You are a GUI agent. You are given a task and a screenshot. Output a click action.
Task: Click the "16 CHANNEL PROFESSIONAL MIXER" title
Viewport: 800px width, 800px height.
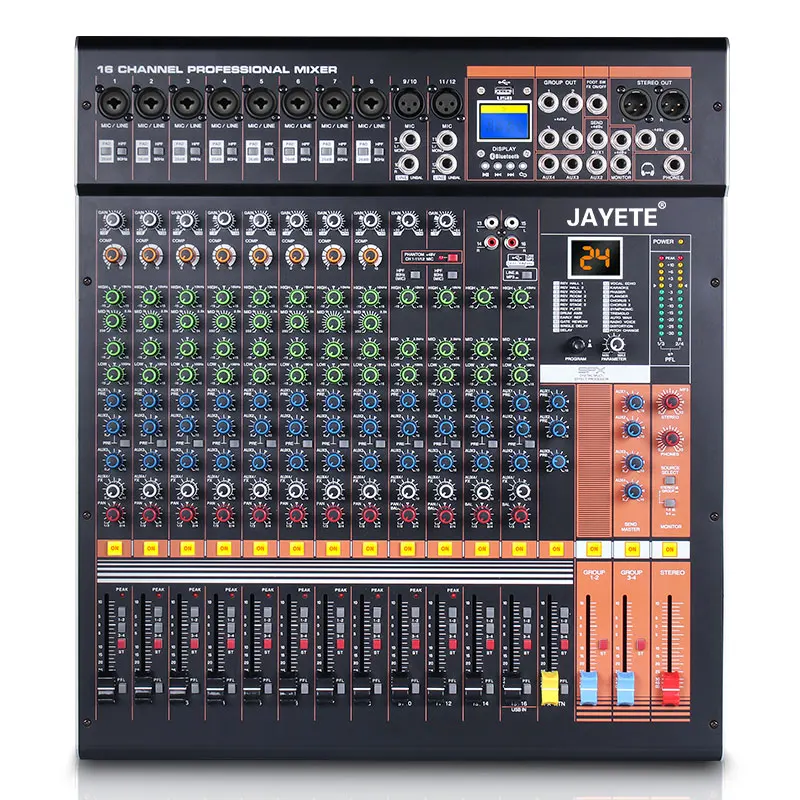(217, 69)
